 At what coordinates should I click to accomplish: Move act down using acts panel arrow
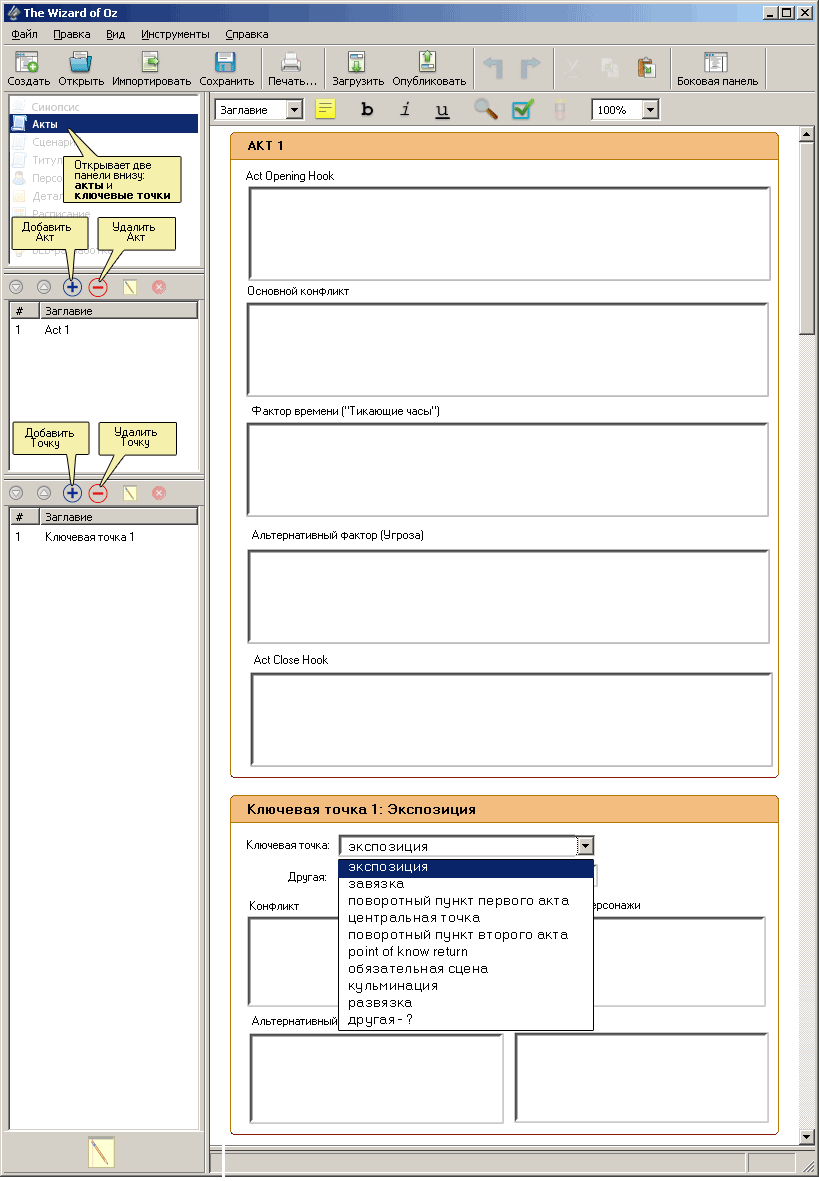(17, 287)
